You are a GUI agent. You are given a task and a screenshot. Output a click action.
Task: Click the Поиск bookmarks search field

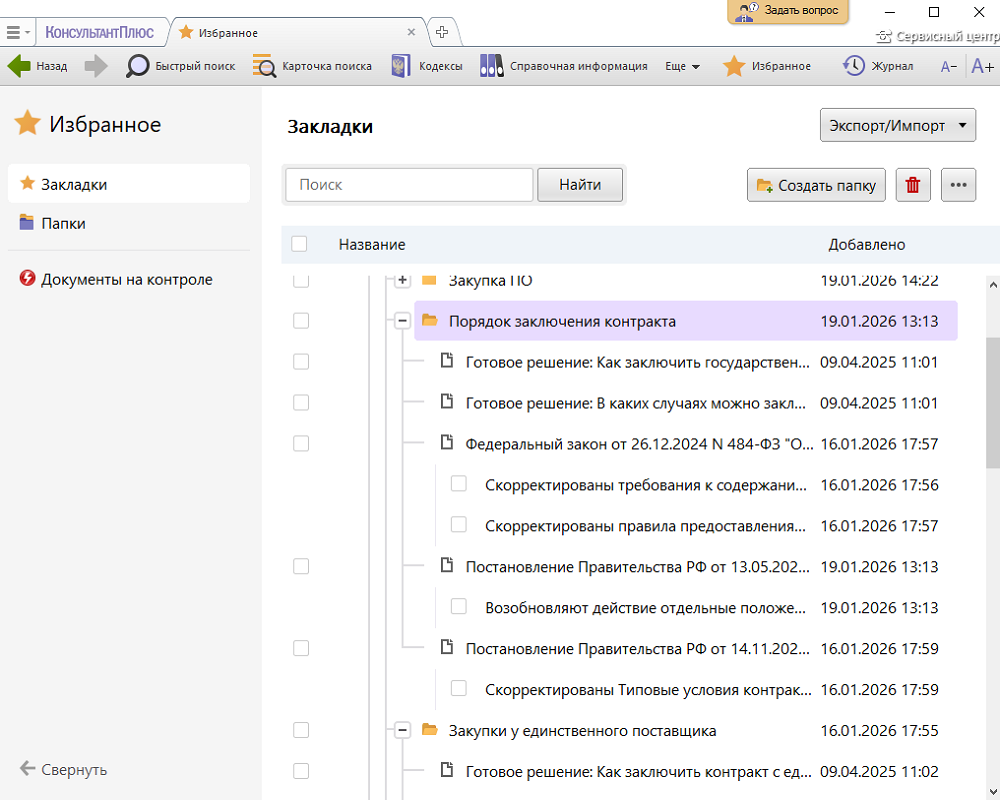(x=409, y=185)
